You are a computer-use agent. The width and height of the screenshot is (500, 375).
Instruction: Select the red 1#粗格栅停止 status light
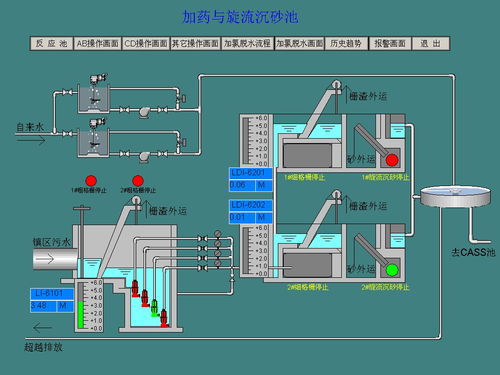coord(91,181)
